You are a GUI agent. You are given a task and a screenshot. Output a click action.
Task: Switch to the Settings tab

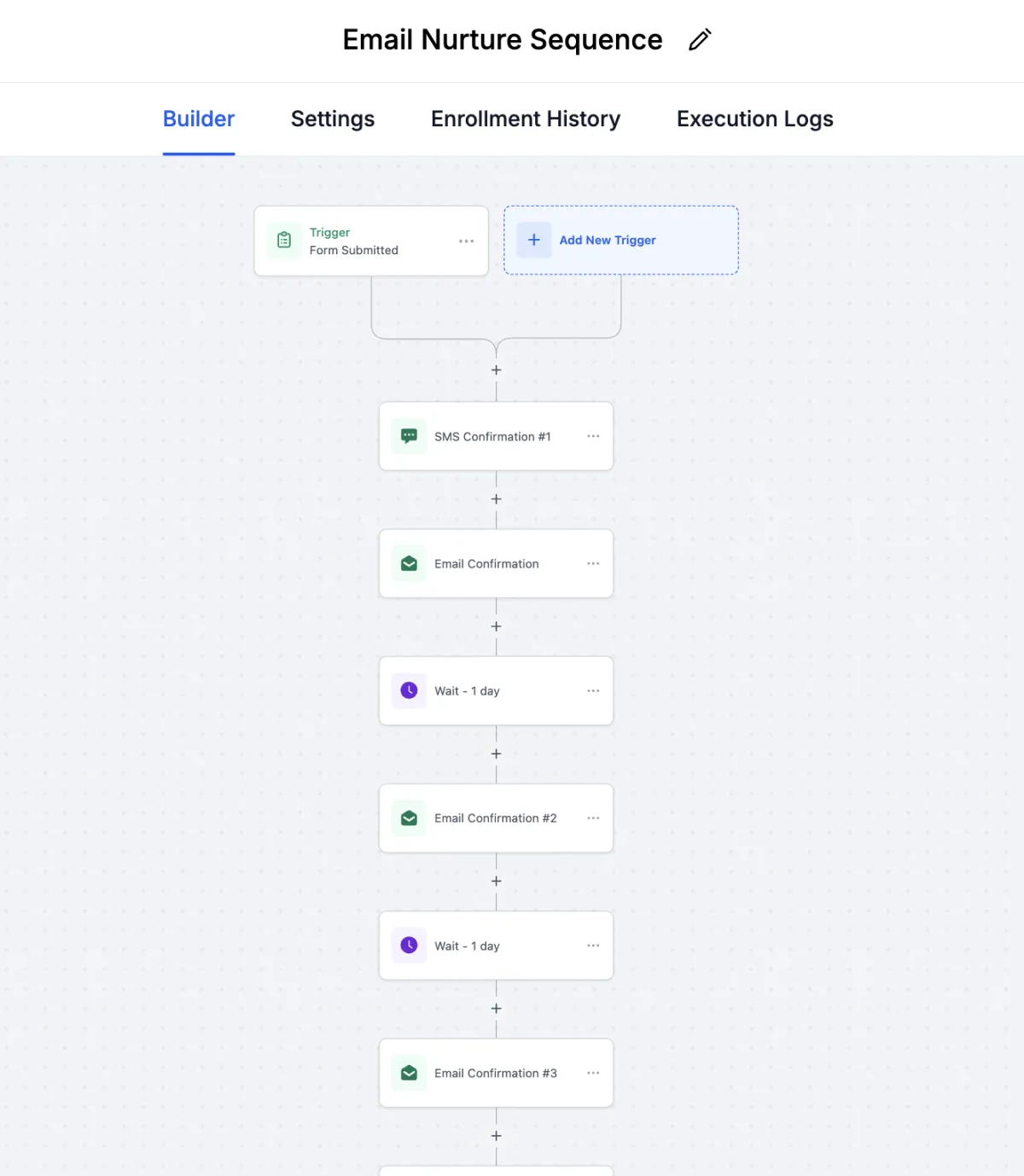[333, 119]
